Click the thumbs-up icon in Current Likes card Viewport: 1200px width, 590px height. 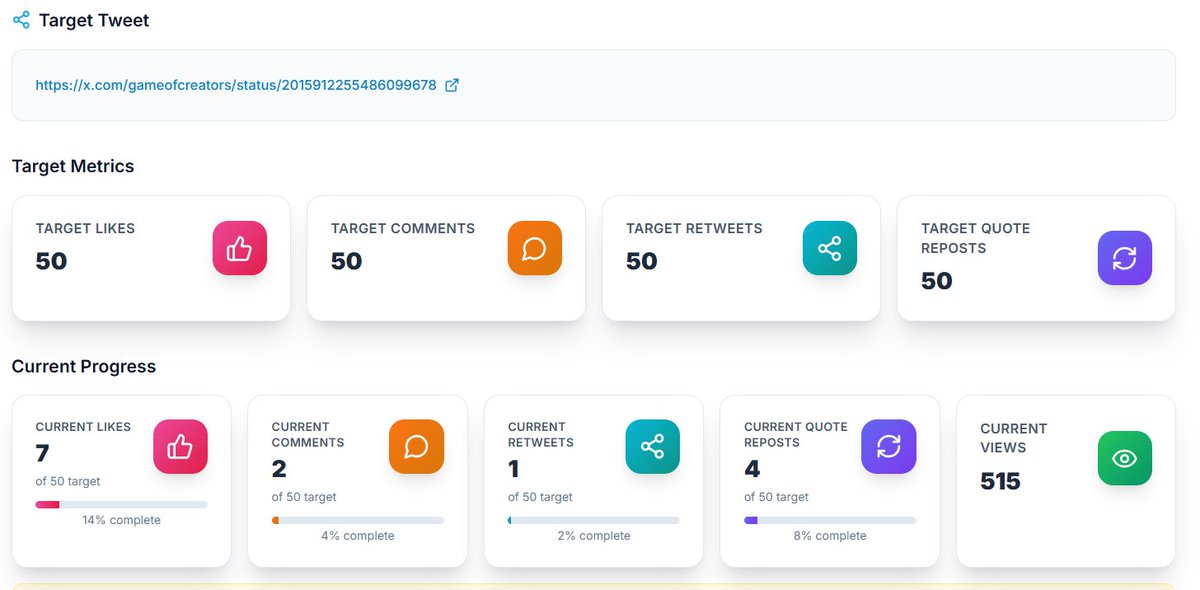click(180, 446)
